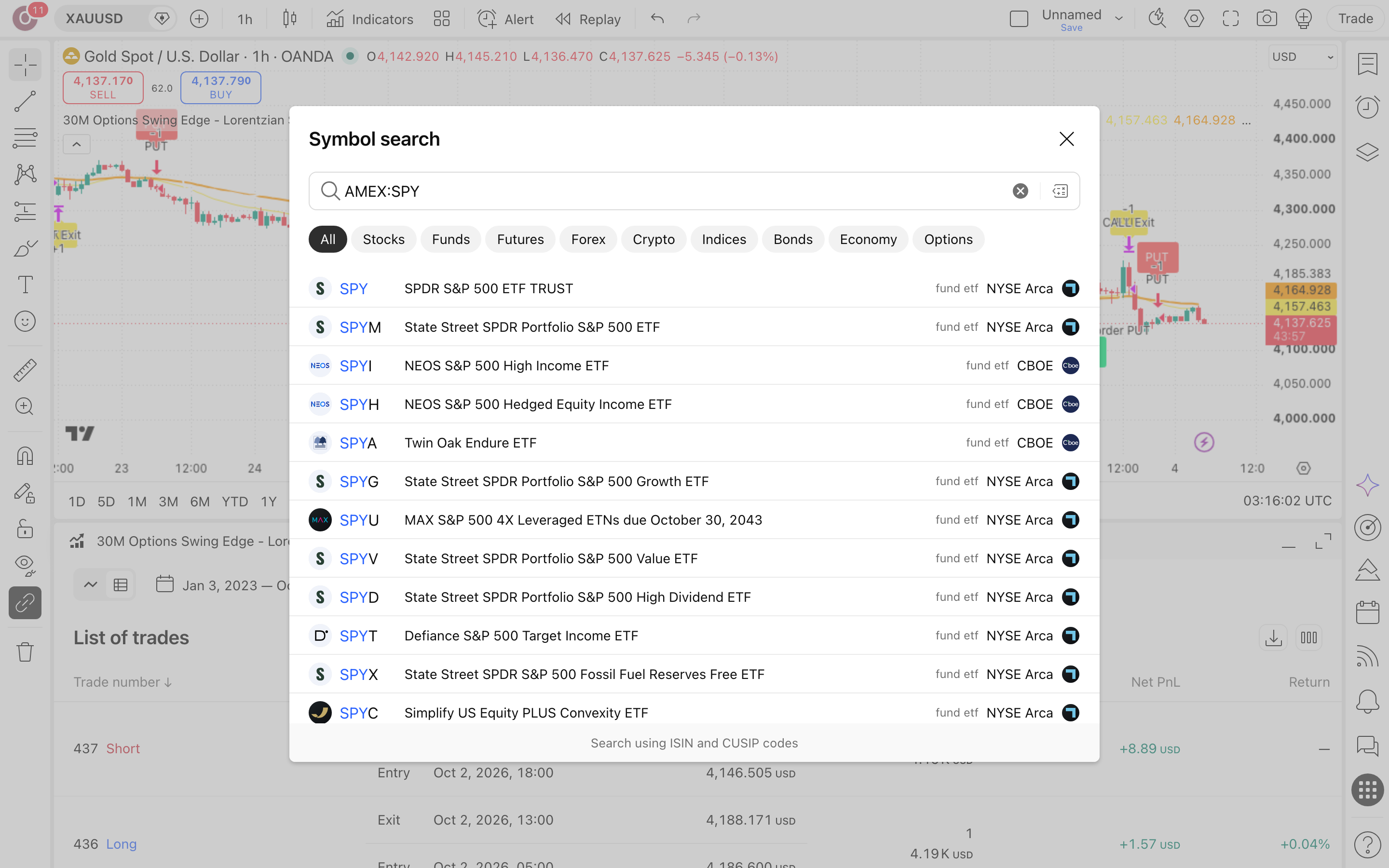Select the YTD date range

tap(235, 502)
